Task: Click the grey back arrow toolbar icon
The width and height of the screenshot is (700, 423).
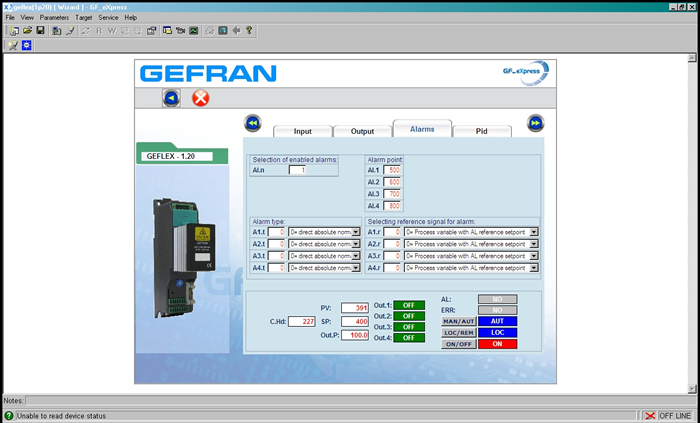Action: coord(236,31)
